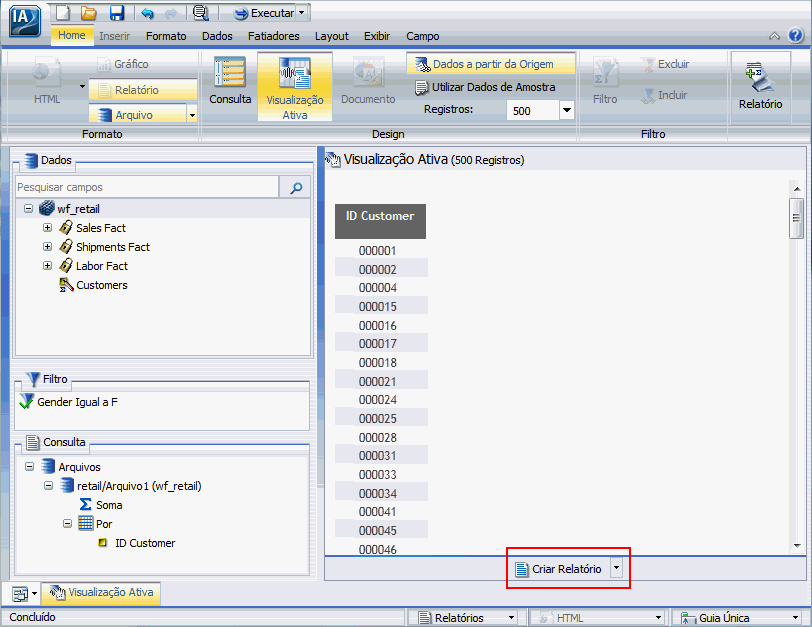Screen dimensions: 812x627
Task: Toggle Visualização Ativa design view
Action: (x=295, y=87)
